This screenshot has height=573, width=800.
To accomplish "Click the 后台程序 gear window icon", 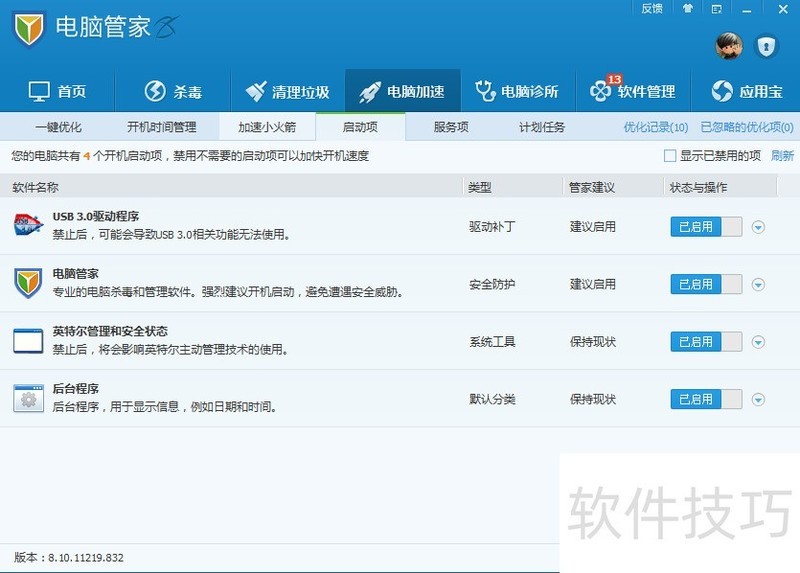I will tap(28, 398).
